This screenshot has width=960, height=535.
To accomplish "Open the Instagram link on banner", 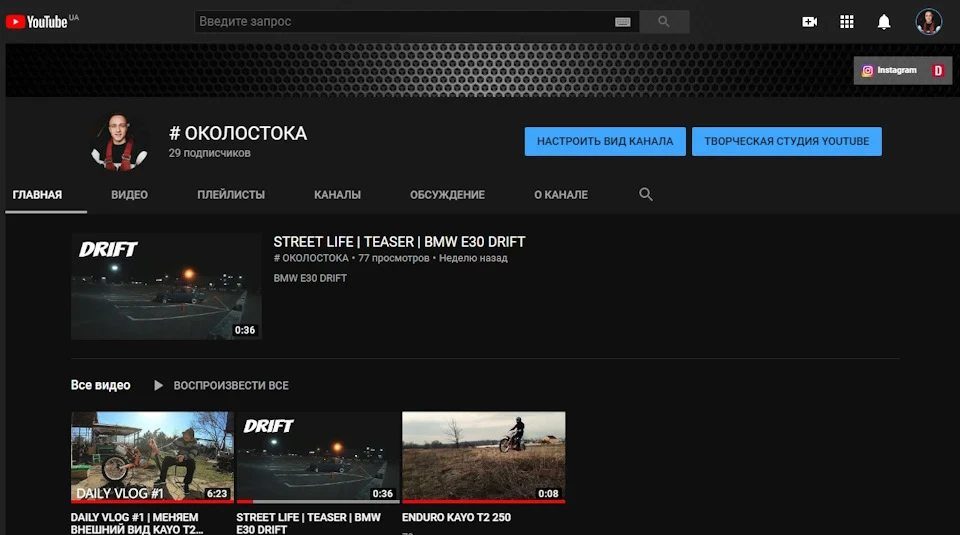I will click(x=890, y=70).
